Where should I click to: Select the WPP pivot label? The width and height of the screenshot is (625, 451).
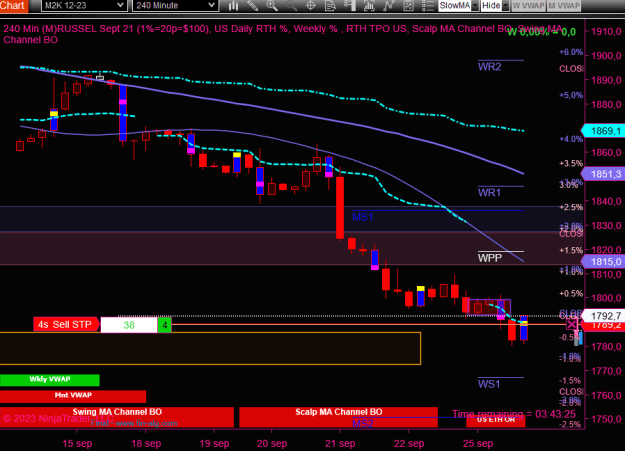click(489, 258)
